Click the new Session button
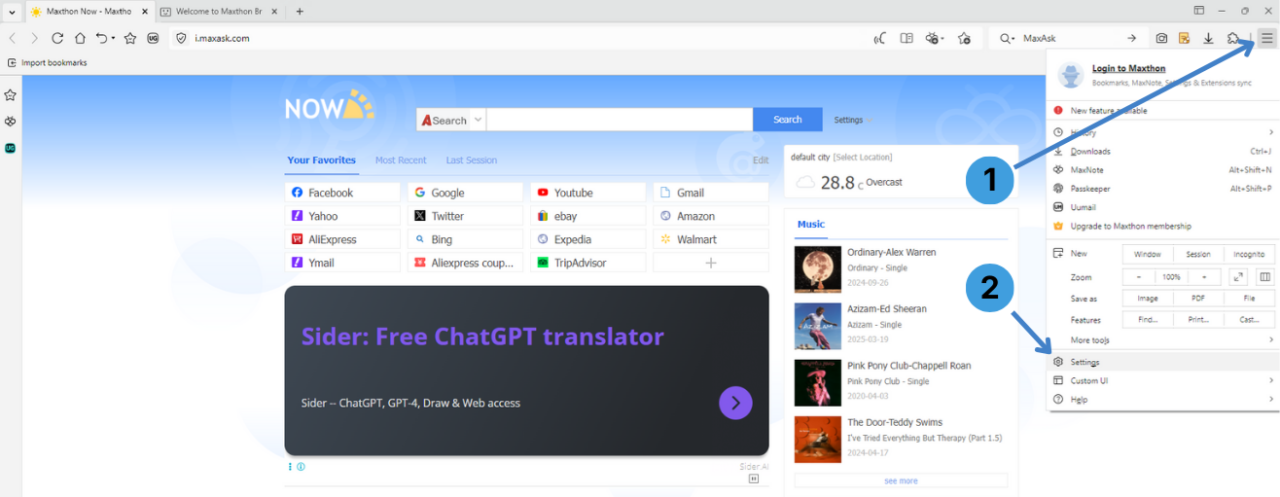The image size is (1280, 497). (x=1198, y=254)
